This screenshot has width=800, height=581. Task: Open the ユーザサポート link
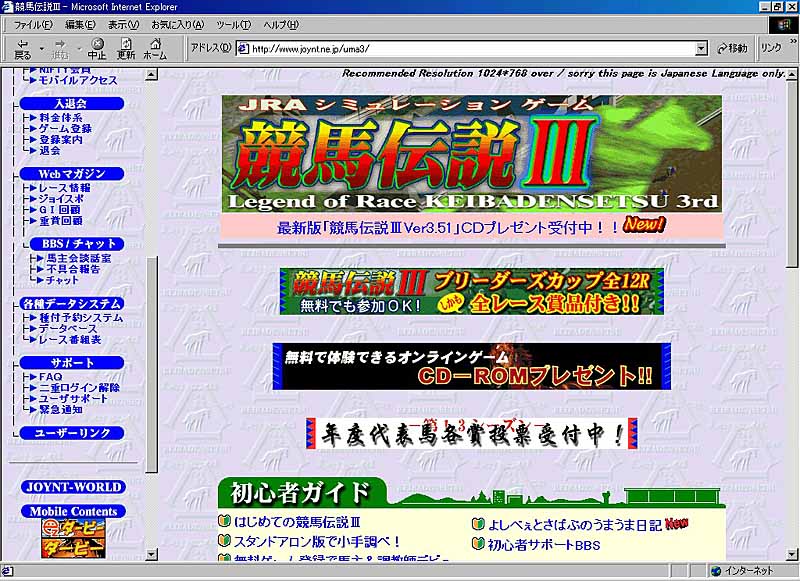pos(73,398)
